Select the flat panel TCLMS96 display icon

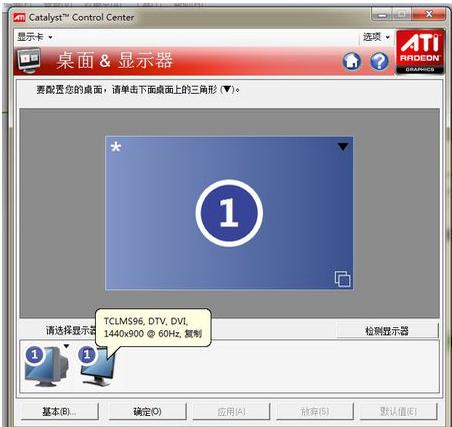coord(98,366)
